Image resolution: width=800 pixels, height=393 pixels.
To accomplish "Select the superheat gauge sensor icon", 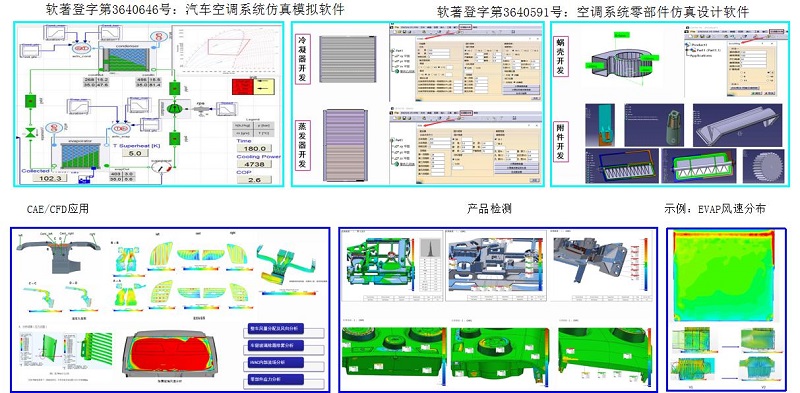I will click(x=161, y=167).
